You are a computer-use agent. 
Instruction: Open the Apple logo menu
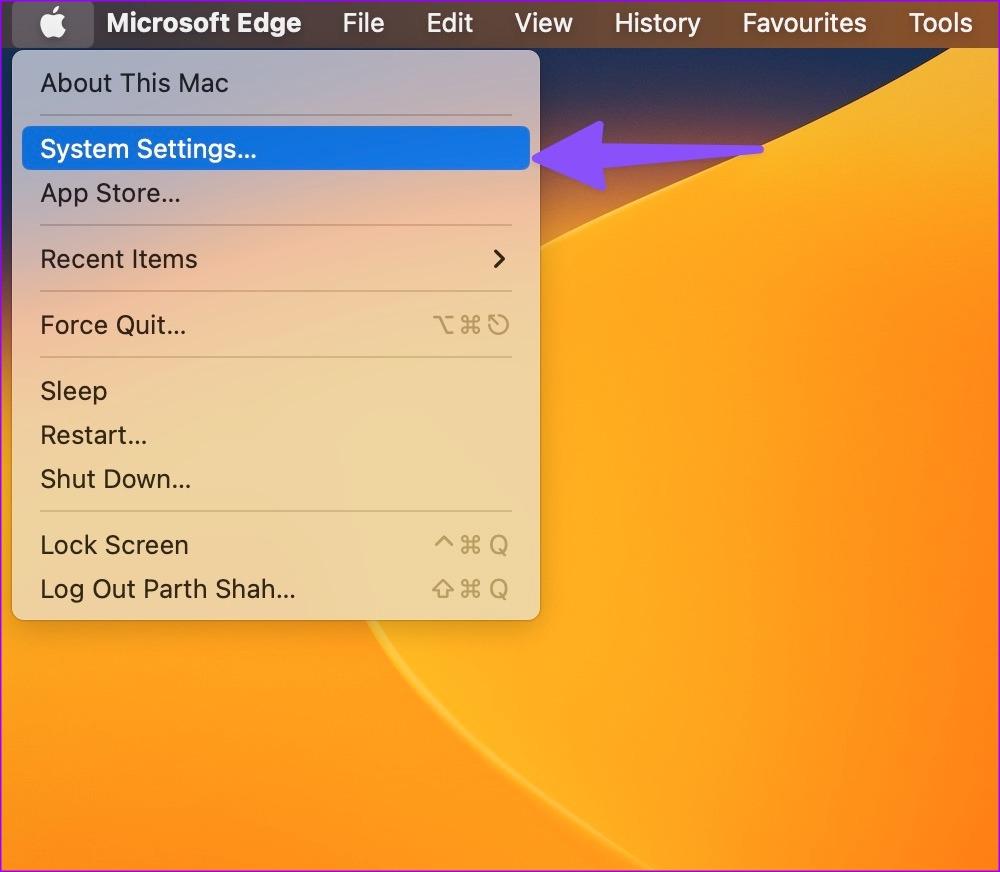pos(53,24)
